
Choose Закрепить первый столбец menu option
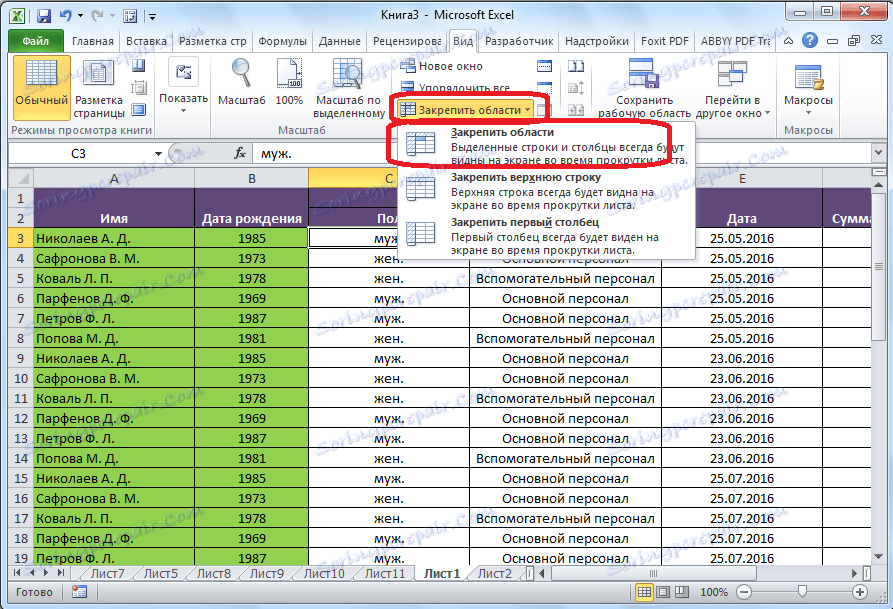pos(525,221)
